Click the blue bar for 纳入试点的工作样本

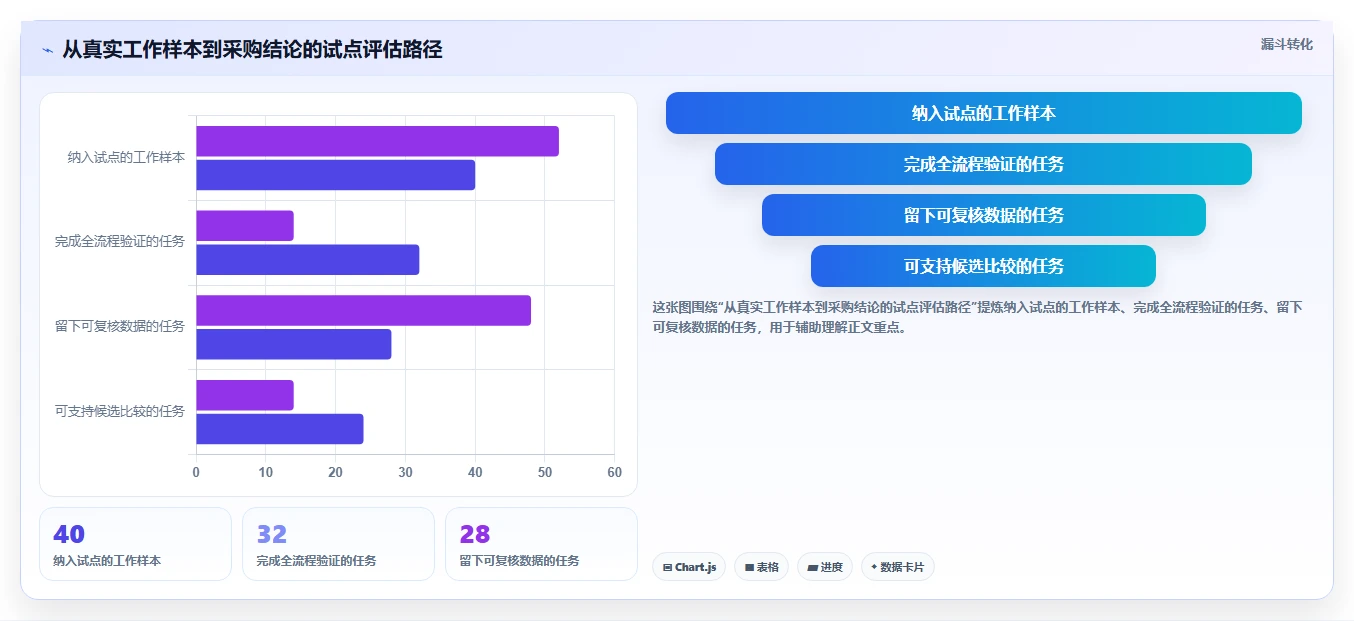[x=335, y=175]
